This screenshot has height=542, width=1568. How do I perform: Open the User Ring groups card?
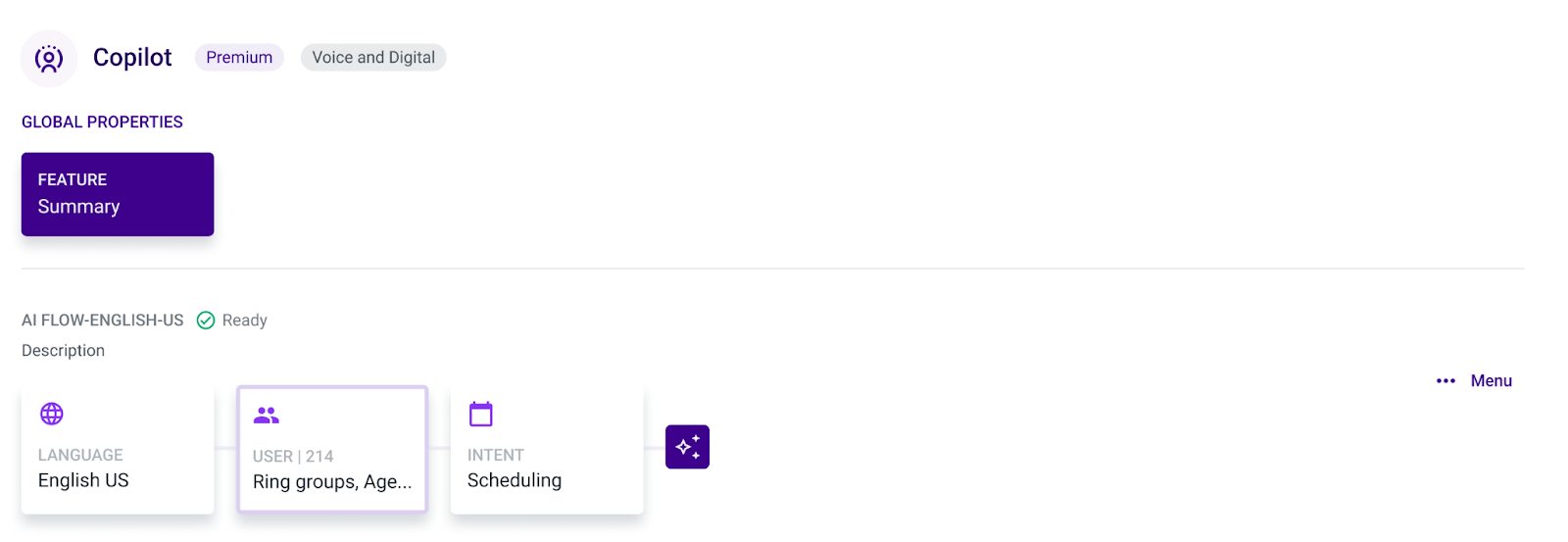[332, 450]
